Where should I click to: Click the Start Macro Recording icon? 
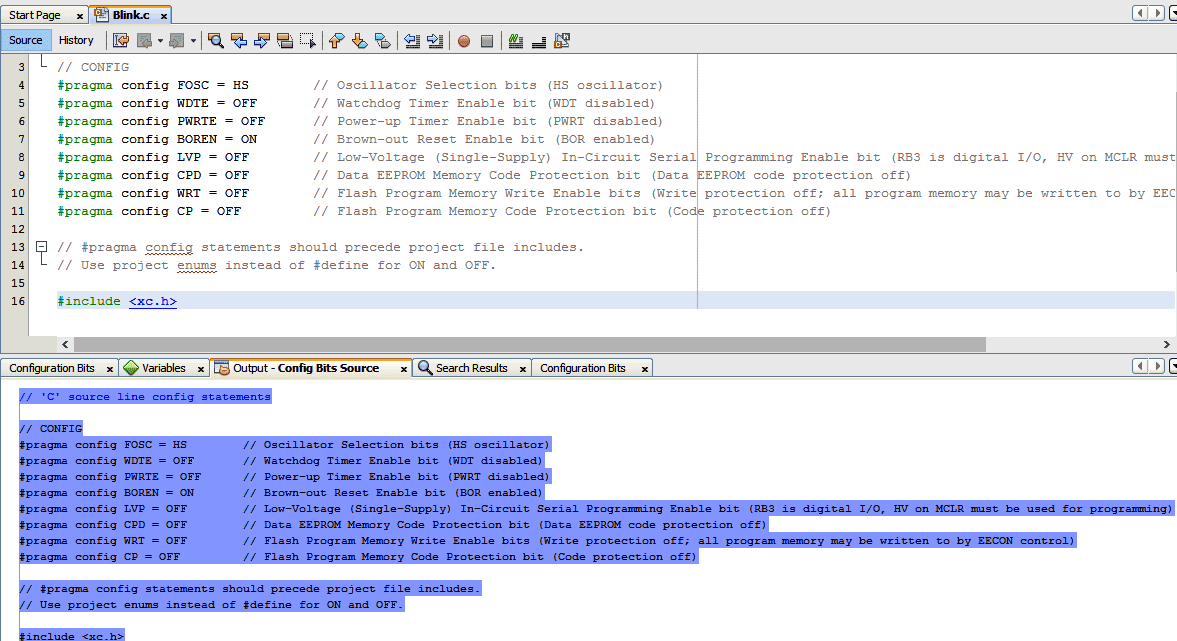click(x=461, y=40)
